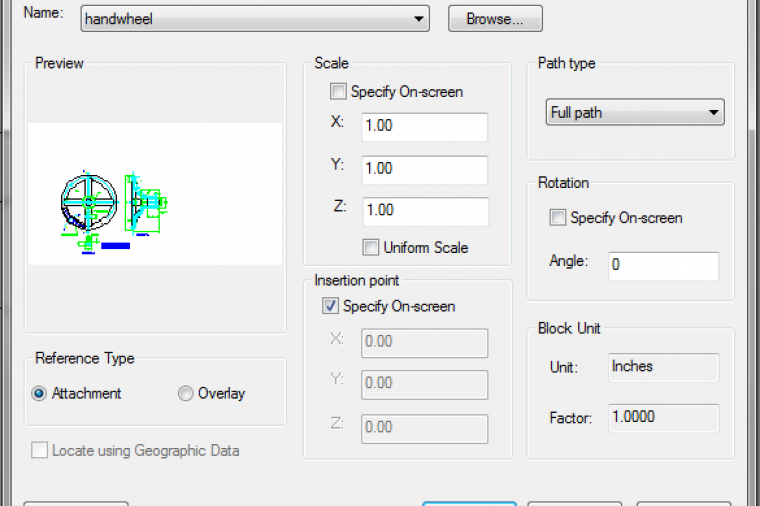Screen dimensions: 760x506
Task: Click the handwheel preview thumbnail
Action: click(155, 194)
